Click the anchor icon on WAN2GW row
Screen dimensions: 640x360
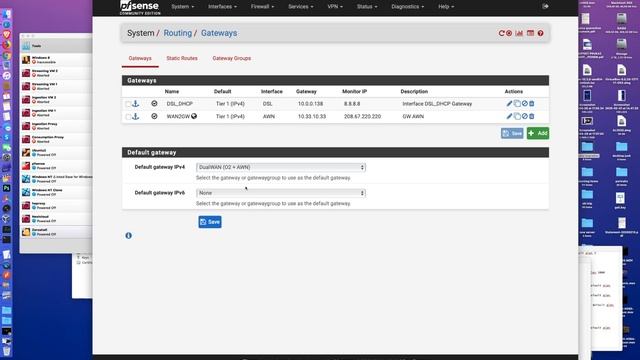tap(136, 116)
